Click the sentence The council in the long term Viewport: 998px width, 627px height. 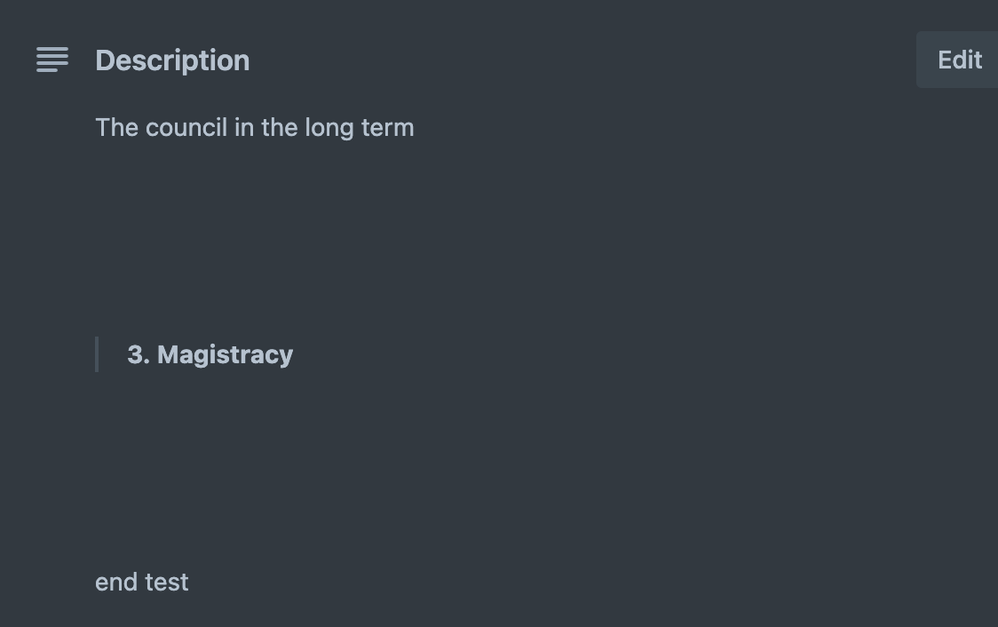point(254,127)
